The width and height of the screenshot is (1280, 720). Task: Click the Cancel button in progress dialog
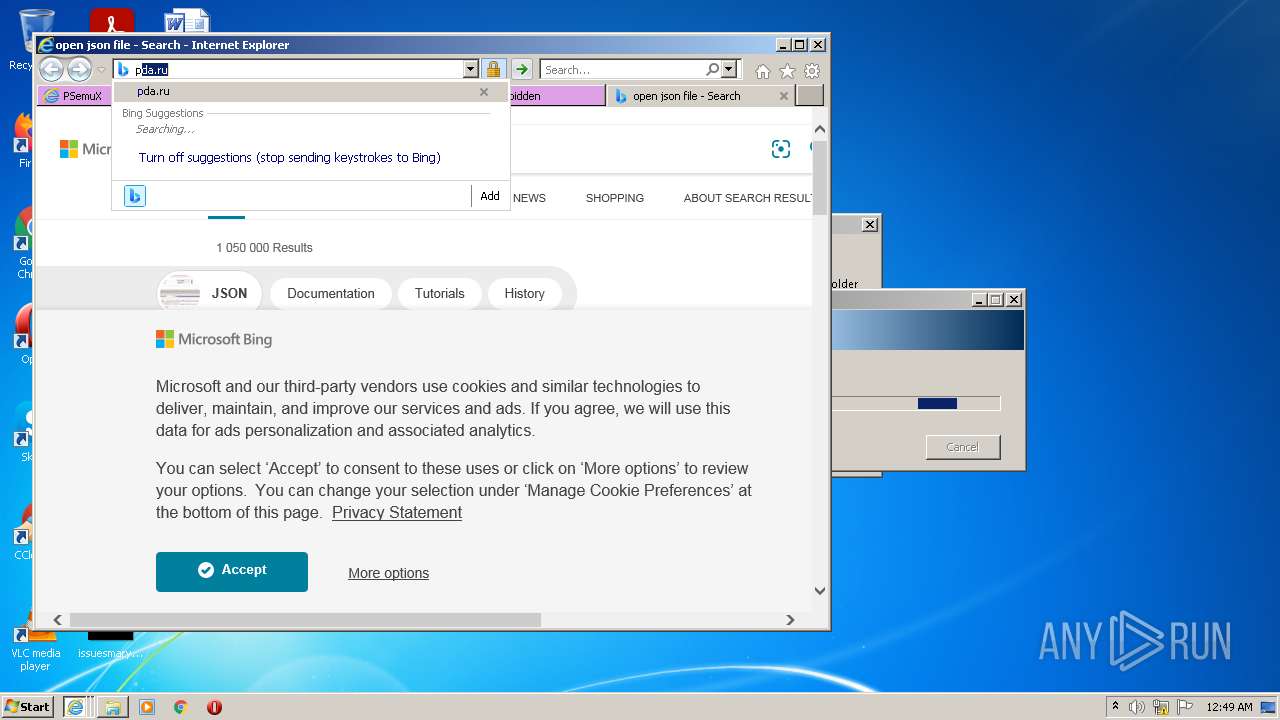tap(963, 447)
